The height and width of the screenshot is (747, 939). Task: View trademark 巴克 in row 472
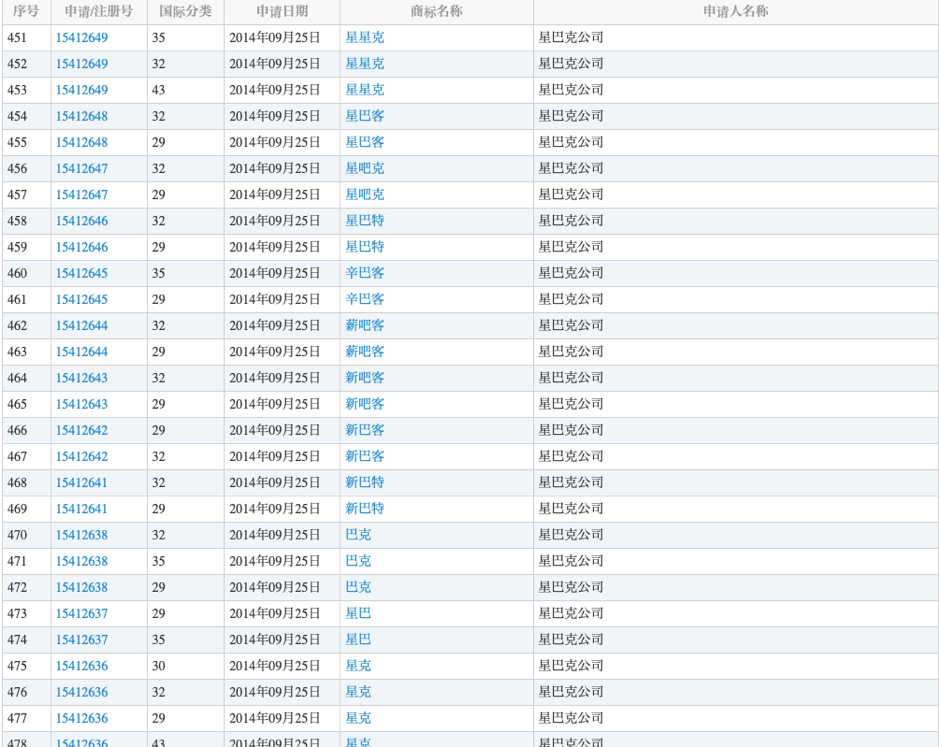pyautogui.click(x=358, y=588)
